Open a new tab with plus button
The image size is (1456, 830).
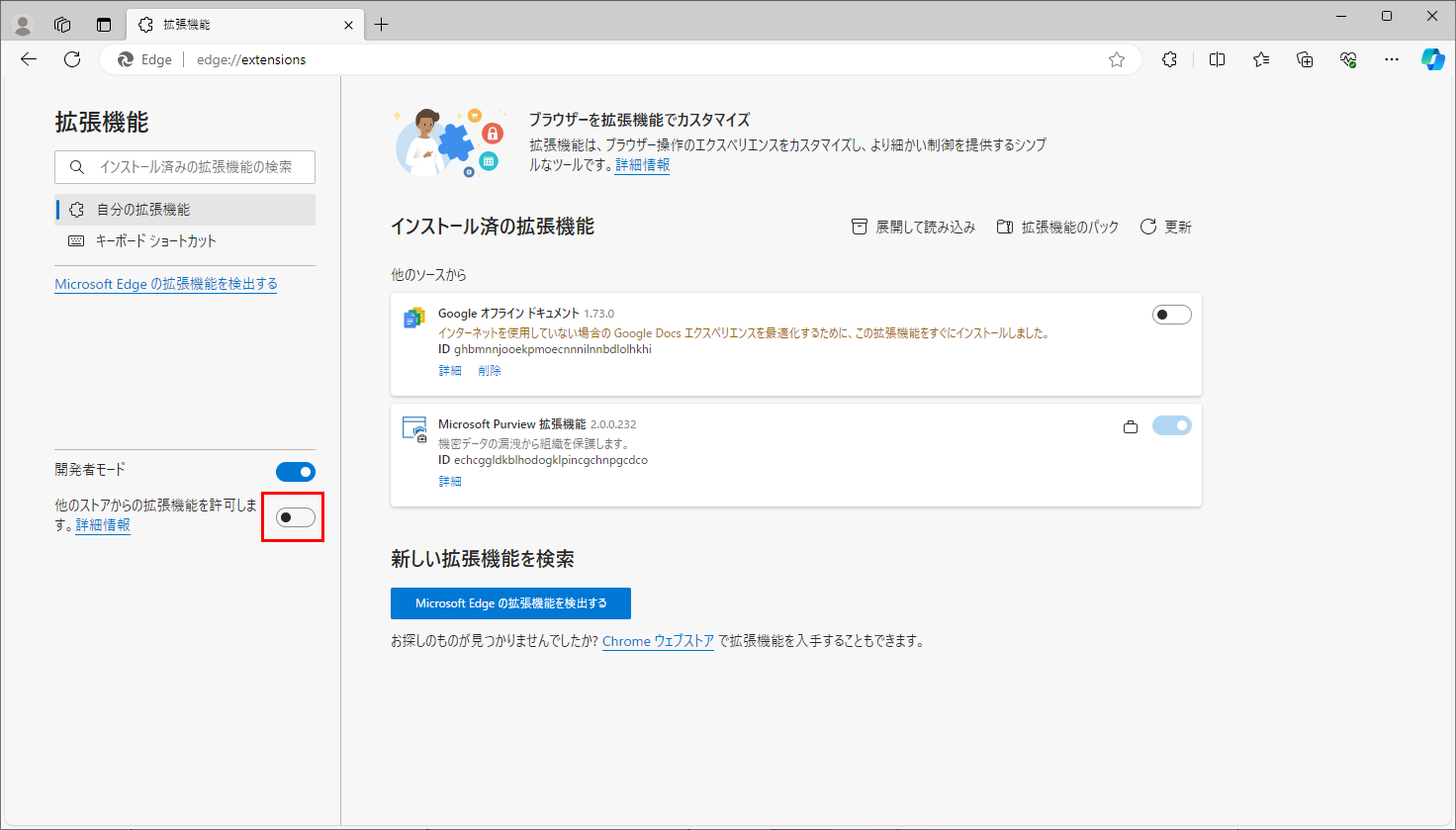pyautogui.click(x=382, y=25)
